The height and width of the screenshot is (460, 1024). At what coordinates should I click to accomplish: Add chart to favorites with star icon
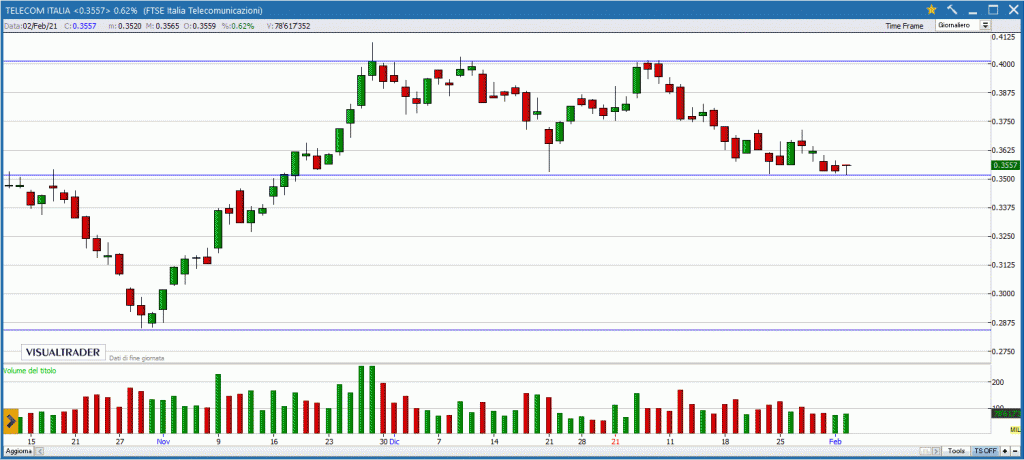[x=931, y=10]
